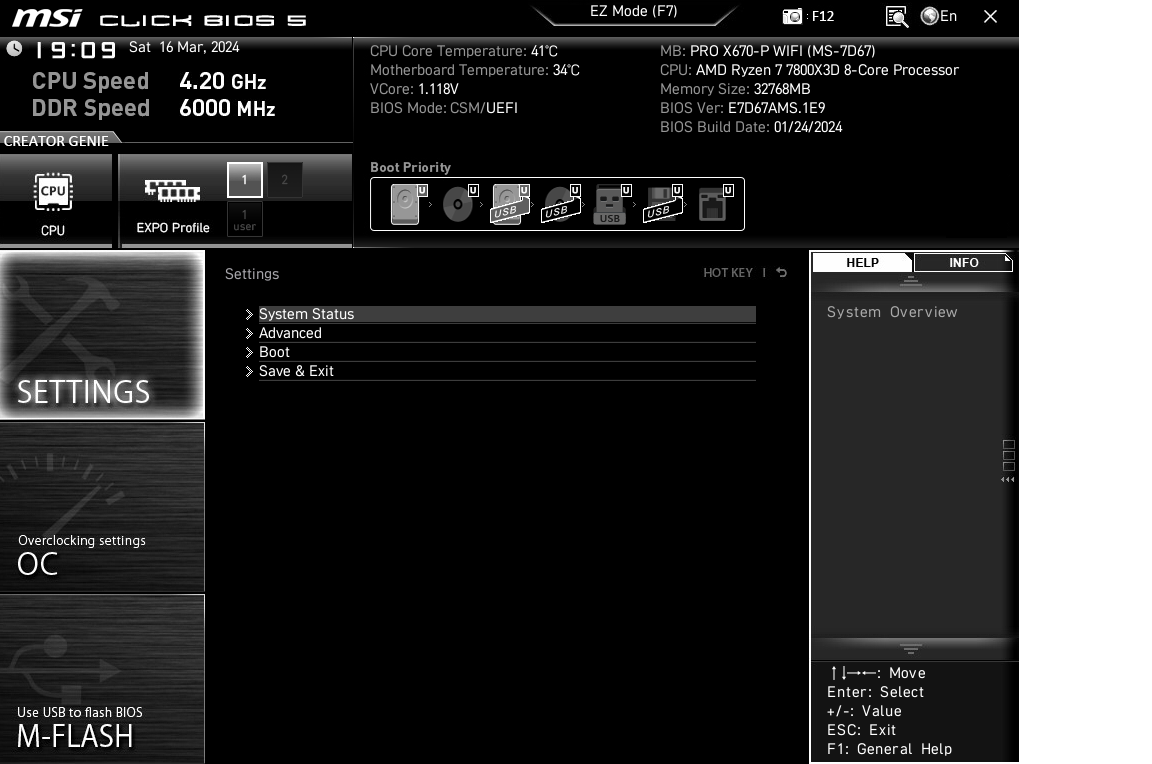Click the System Overview help text

[892, 312]
